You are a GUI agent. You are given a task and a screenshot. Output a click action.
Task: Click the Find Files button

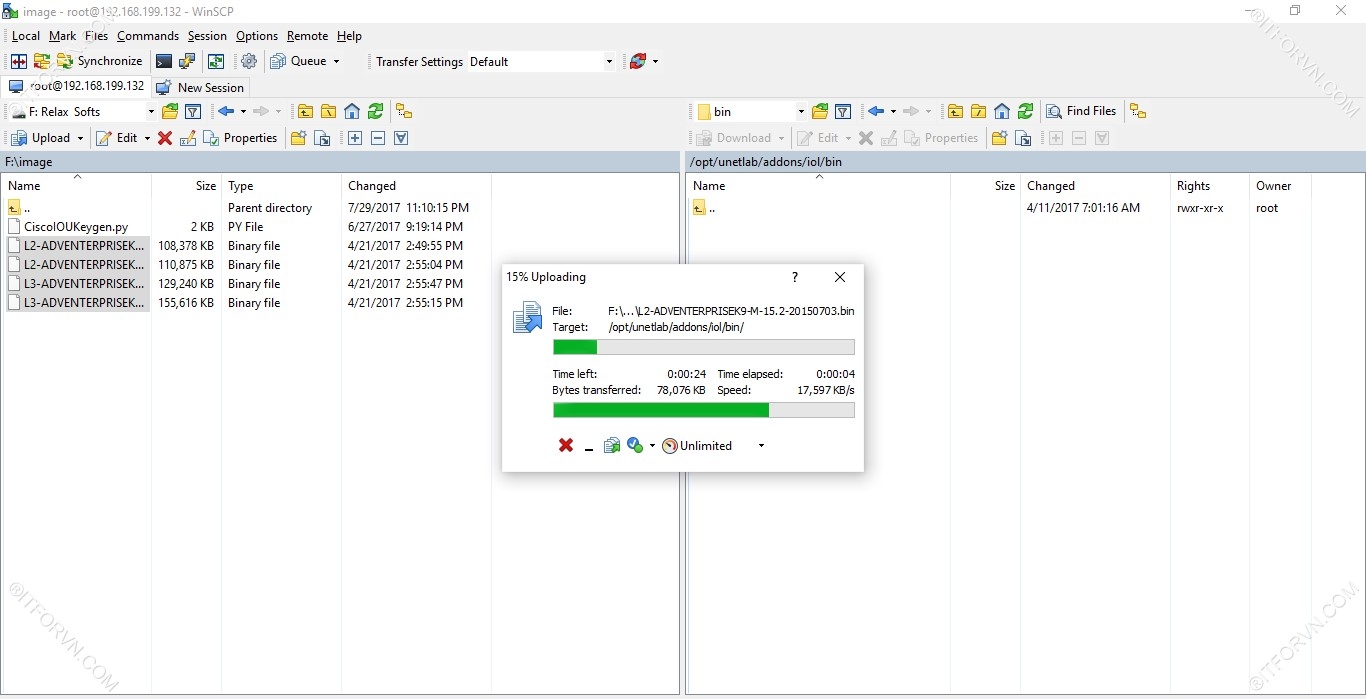pyautogui.click(x=1081, y=112)
